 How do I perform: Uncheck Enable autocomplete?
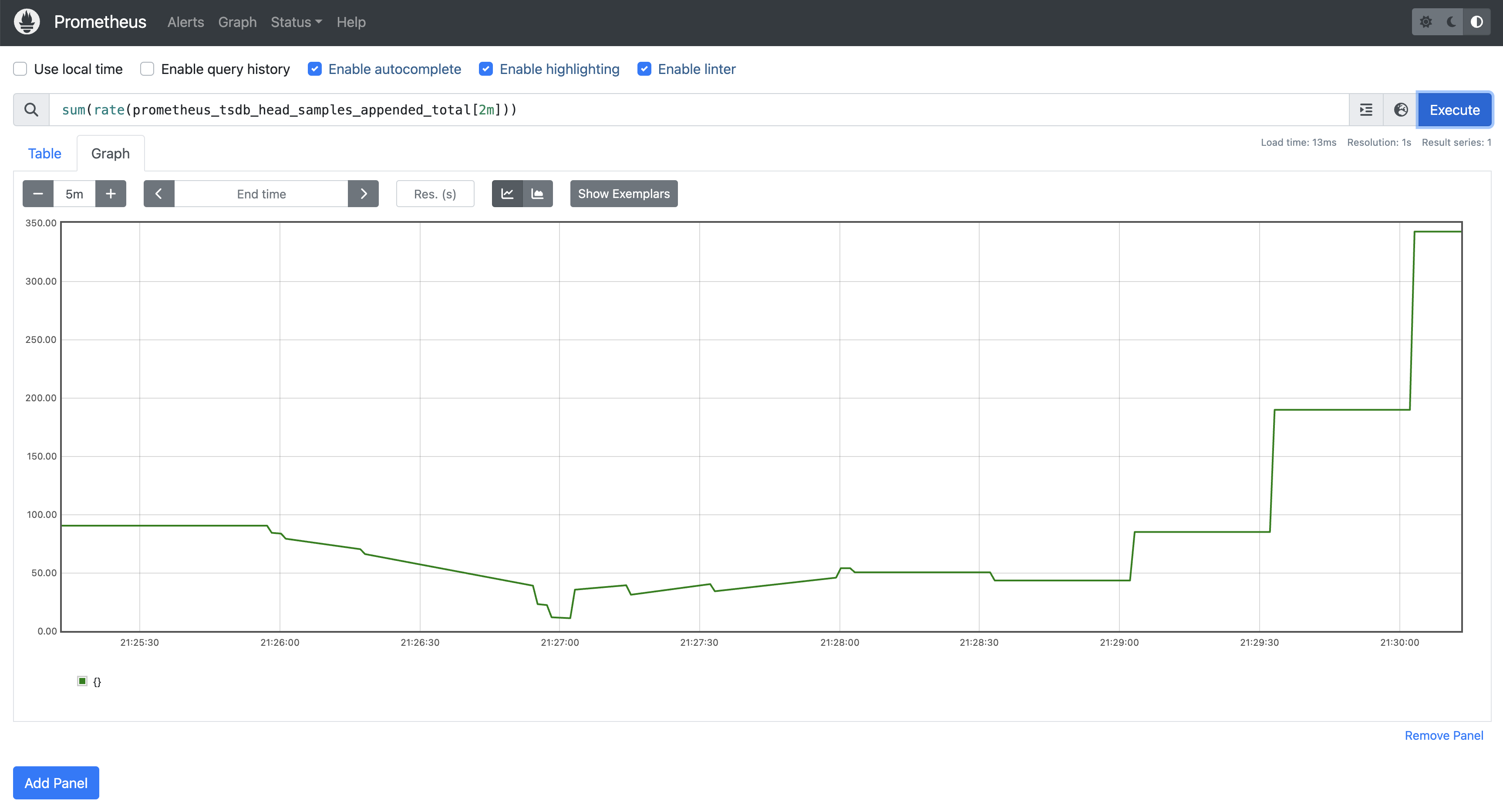(x=314, y=69)
